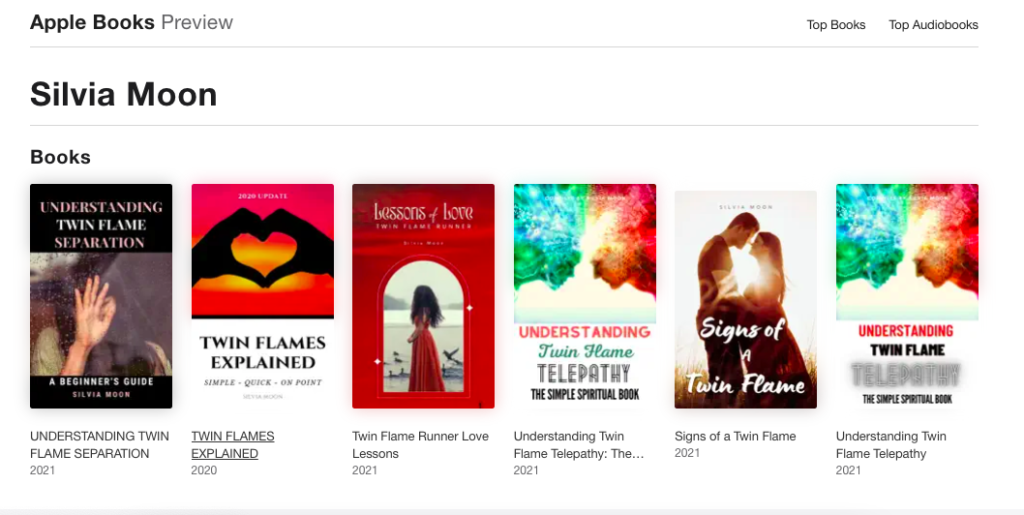Open the Signs of a Twin Flame title link
The width and height of the screenshot is (1024, 515).
735,436
